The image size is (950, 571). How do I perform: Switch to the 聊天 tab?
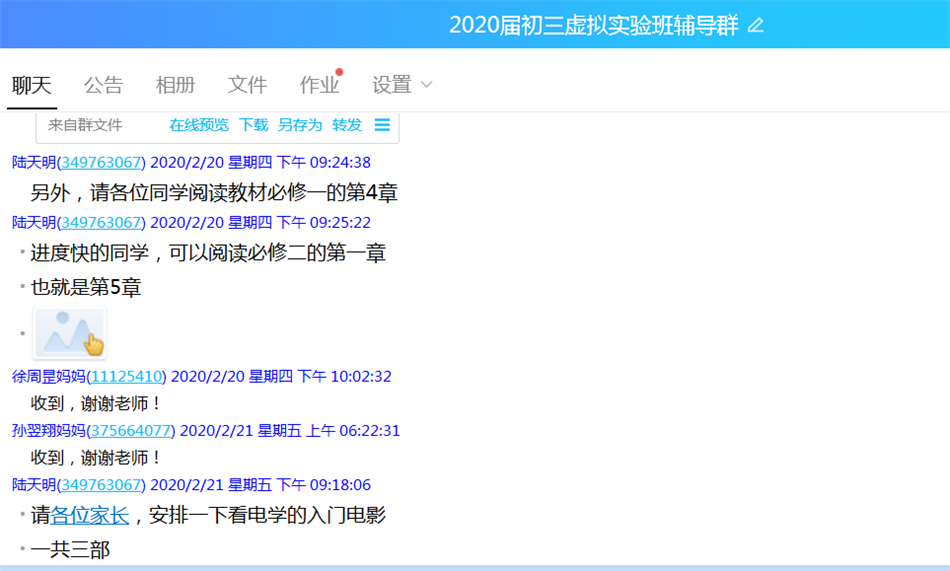pos(32,85)
